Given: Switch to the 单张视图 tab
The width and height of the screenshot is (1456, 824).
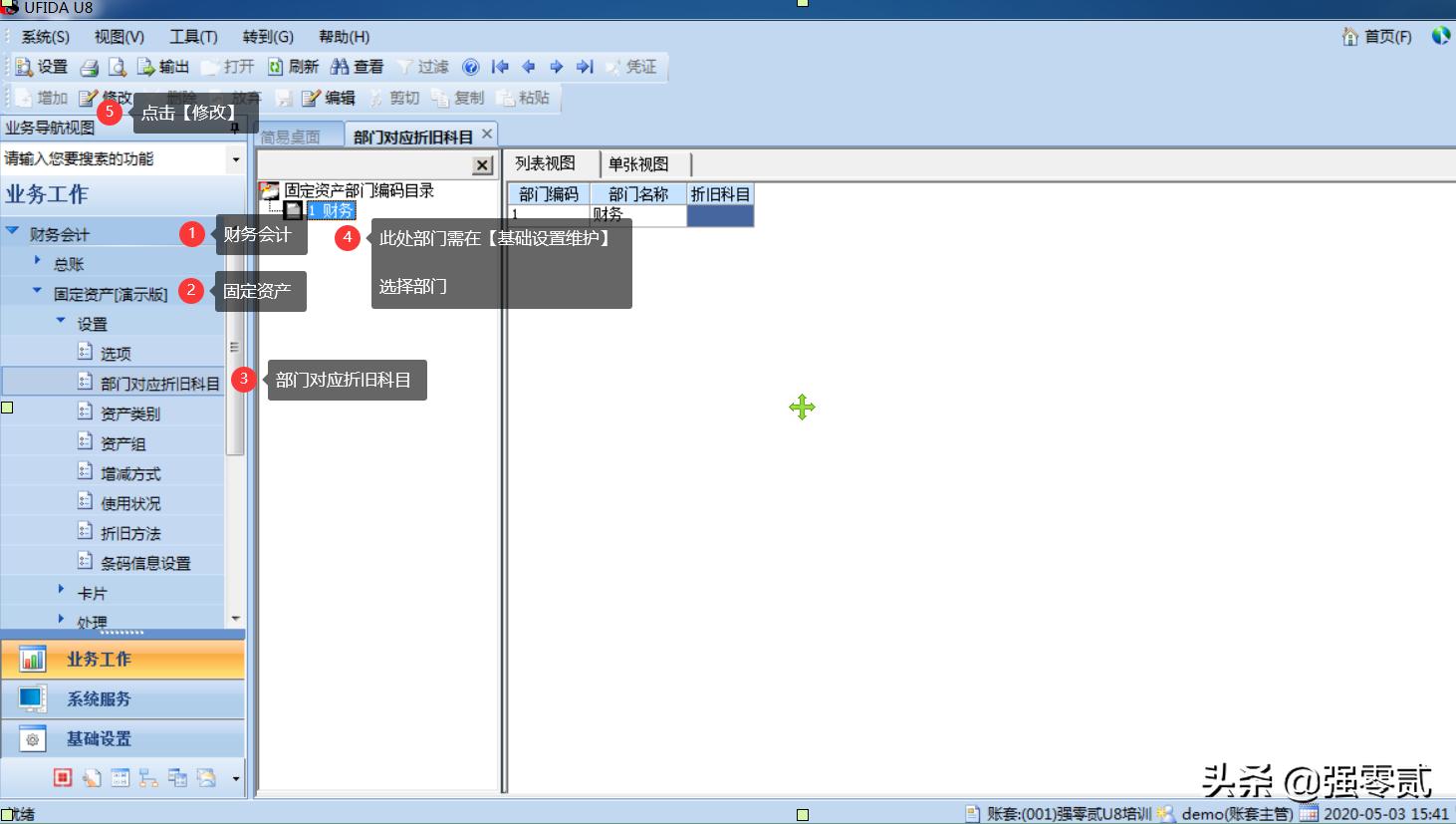Looking at the screenshot, I should click(x=638, y=163).
